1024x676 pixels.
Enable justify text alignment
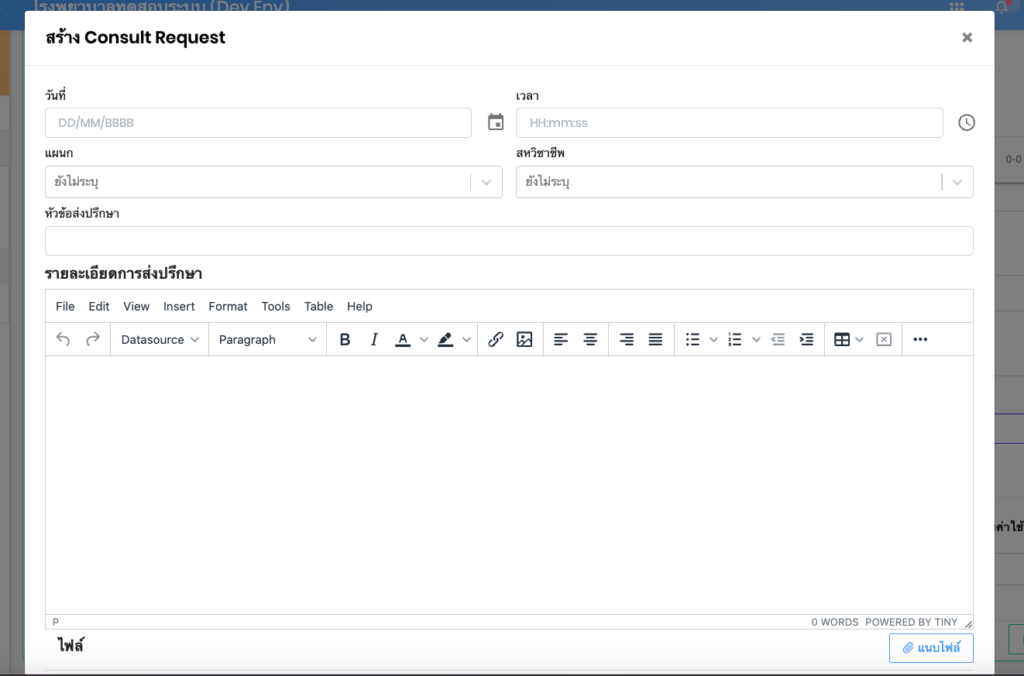[655, 339]
